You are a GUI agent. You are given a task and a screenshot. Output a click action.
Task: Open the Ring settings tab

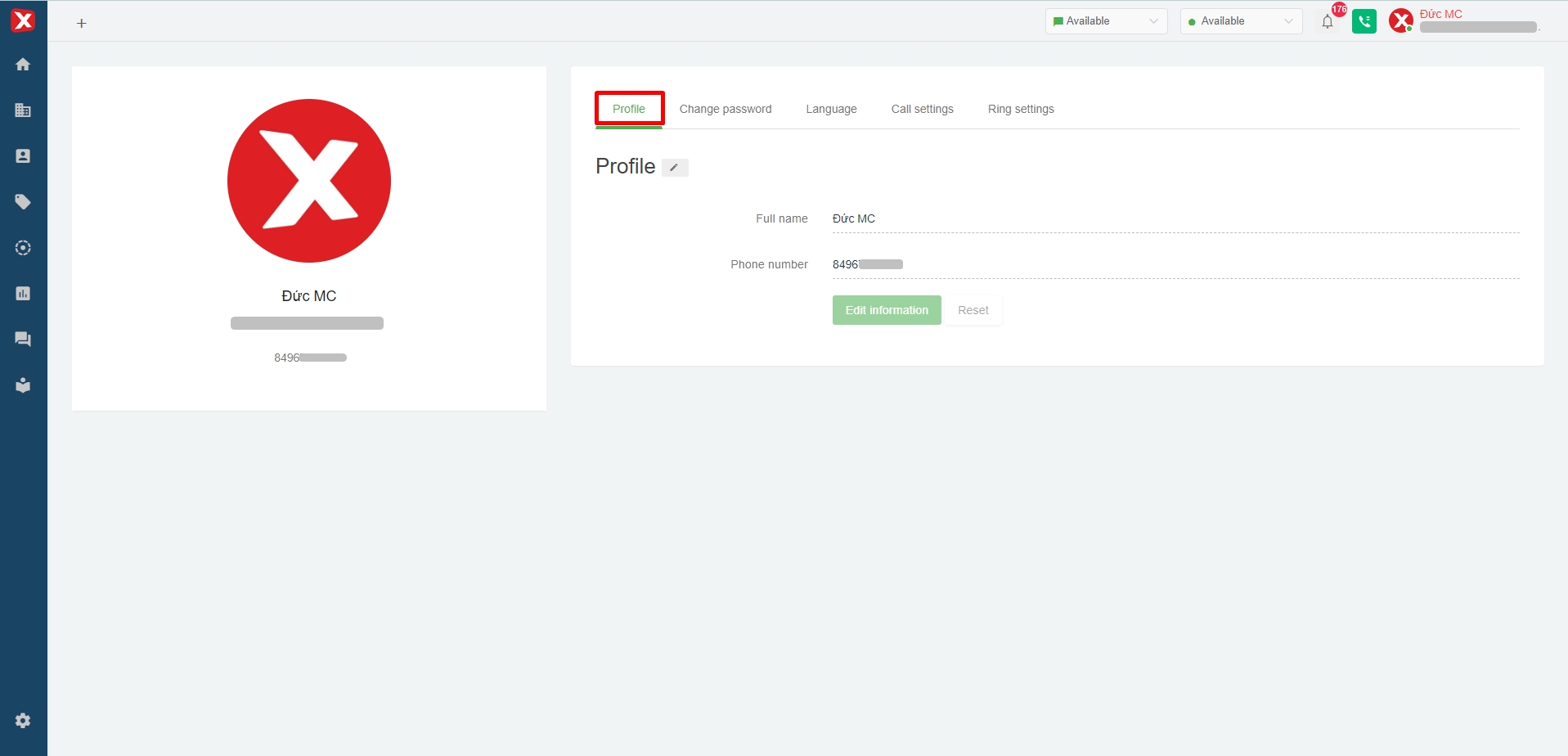point(1020,109)
